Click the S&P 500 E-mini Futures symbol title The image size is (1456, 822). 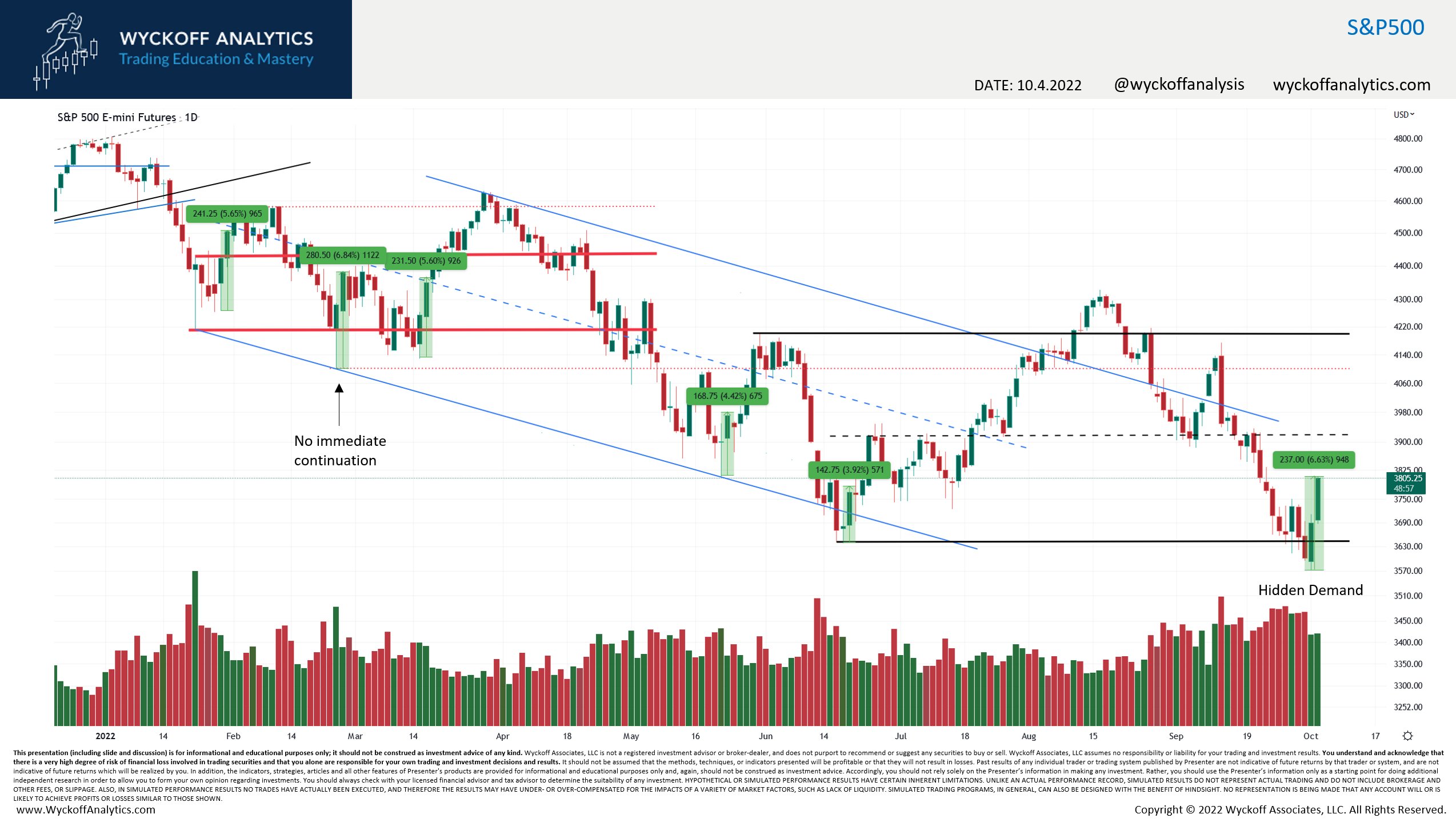(x=117, y=117)
